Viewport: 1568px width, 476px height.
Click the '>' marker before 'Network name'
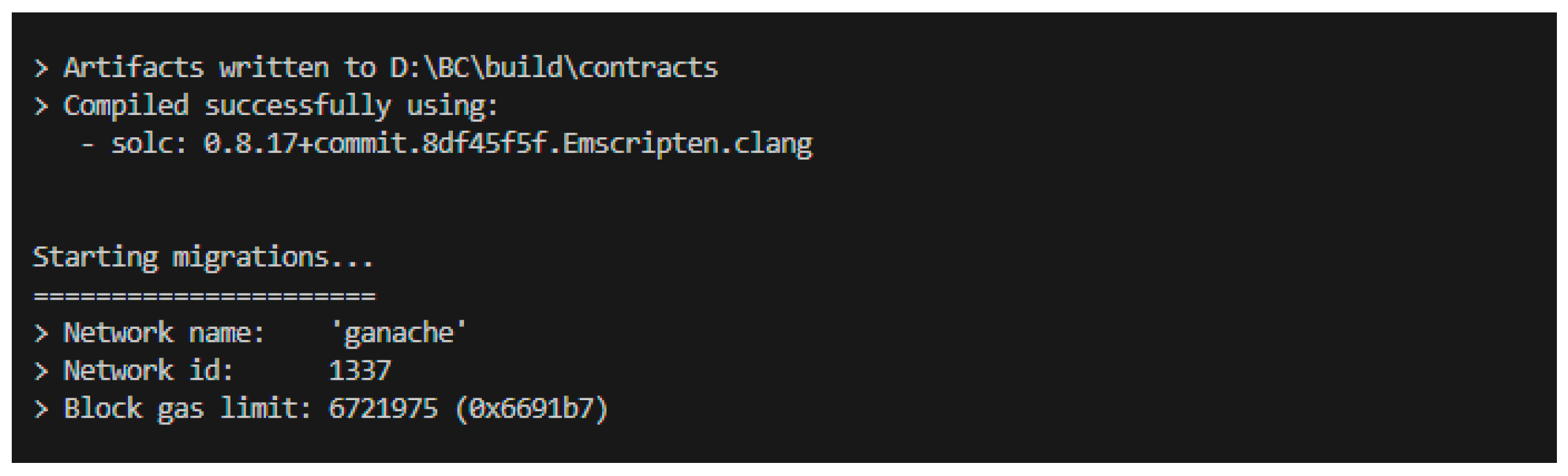(41, 333)
